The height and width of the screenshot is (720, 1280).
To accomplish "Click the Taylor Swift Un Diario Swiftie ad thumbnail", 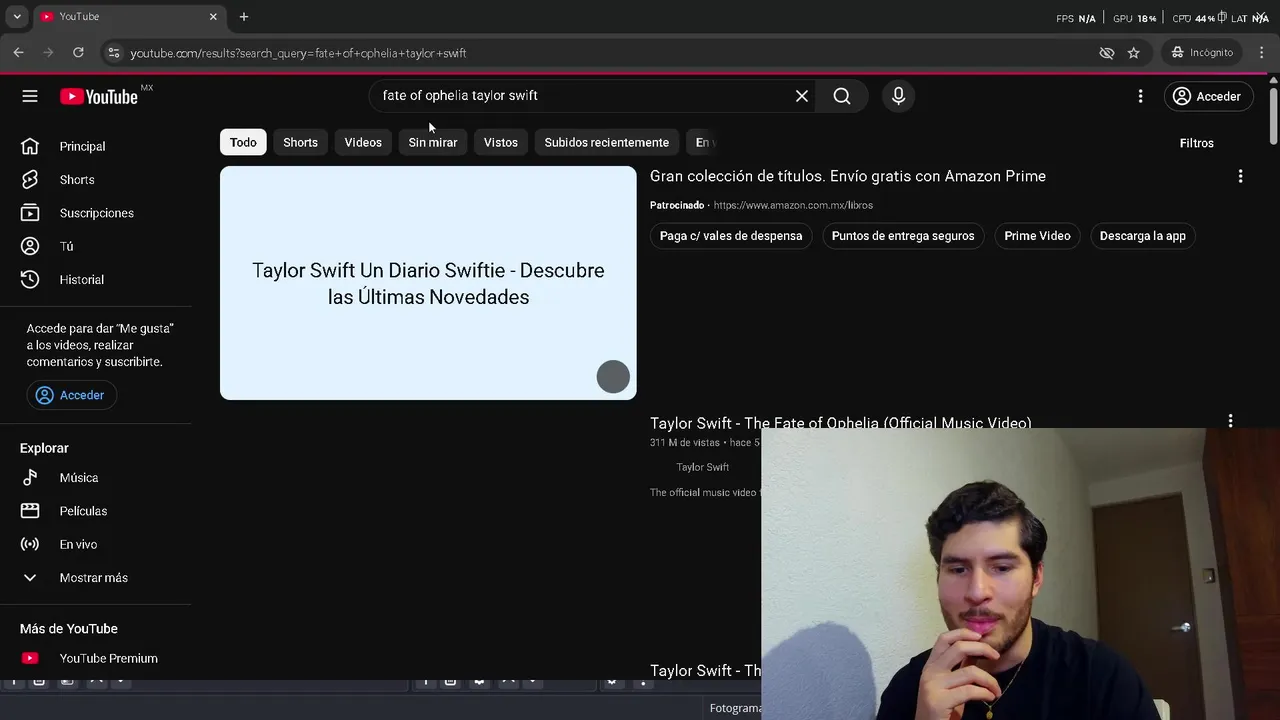I will 428,283.
